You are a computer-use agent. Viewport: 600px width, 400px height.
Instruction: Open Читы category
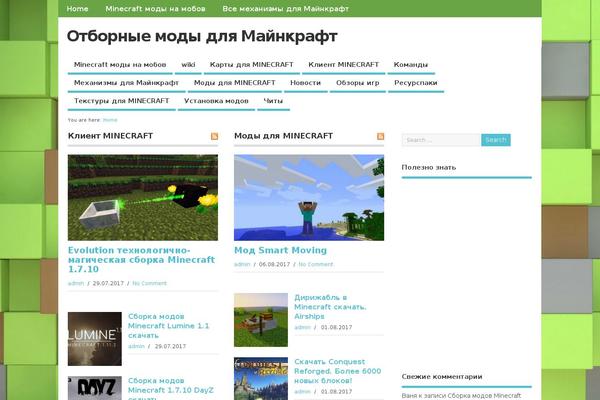point(273,101)
